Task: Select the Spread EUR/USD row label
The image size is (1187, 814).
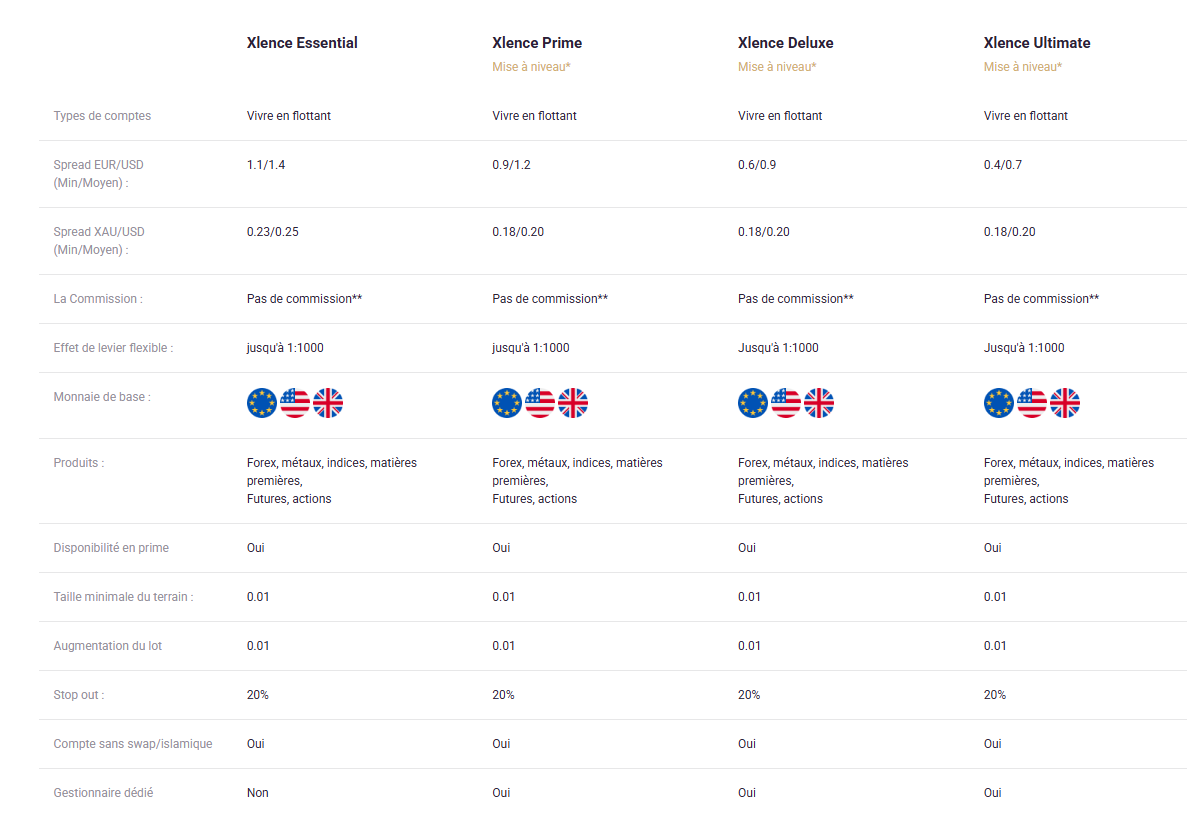Action: 98,173
